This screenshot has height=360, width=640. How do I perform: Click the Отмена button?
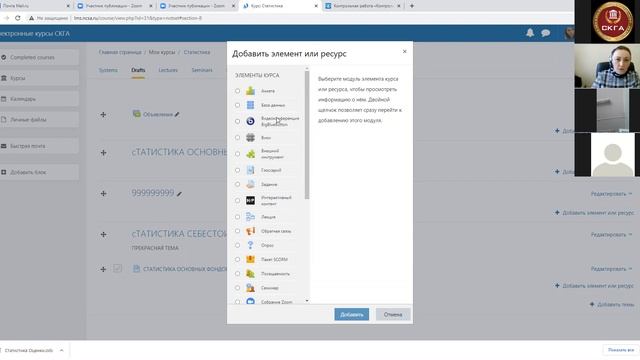tap(393, 314)
